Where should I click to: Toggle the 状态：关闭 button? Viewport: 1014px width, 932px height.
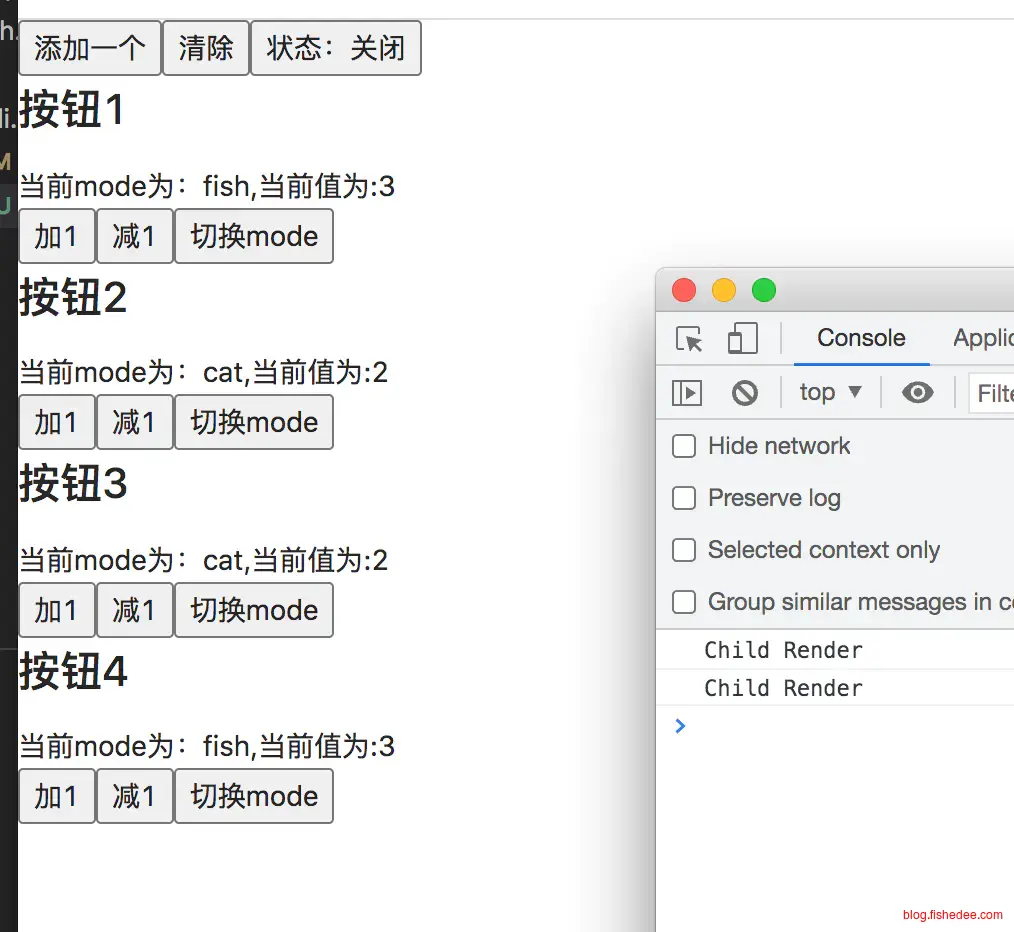pyautogui.click(x=335, y=48)
